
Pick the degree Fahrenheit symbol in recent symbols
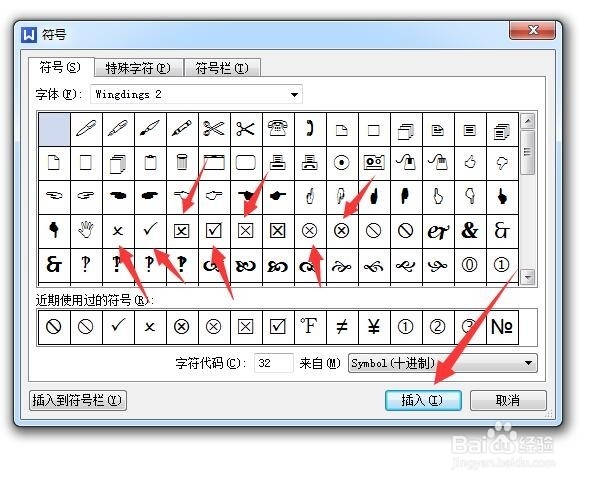[310, 327]
